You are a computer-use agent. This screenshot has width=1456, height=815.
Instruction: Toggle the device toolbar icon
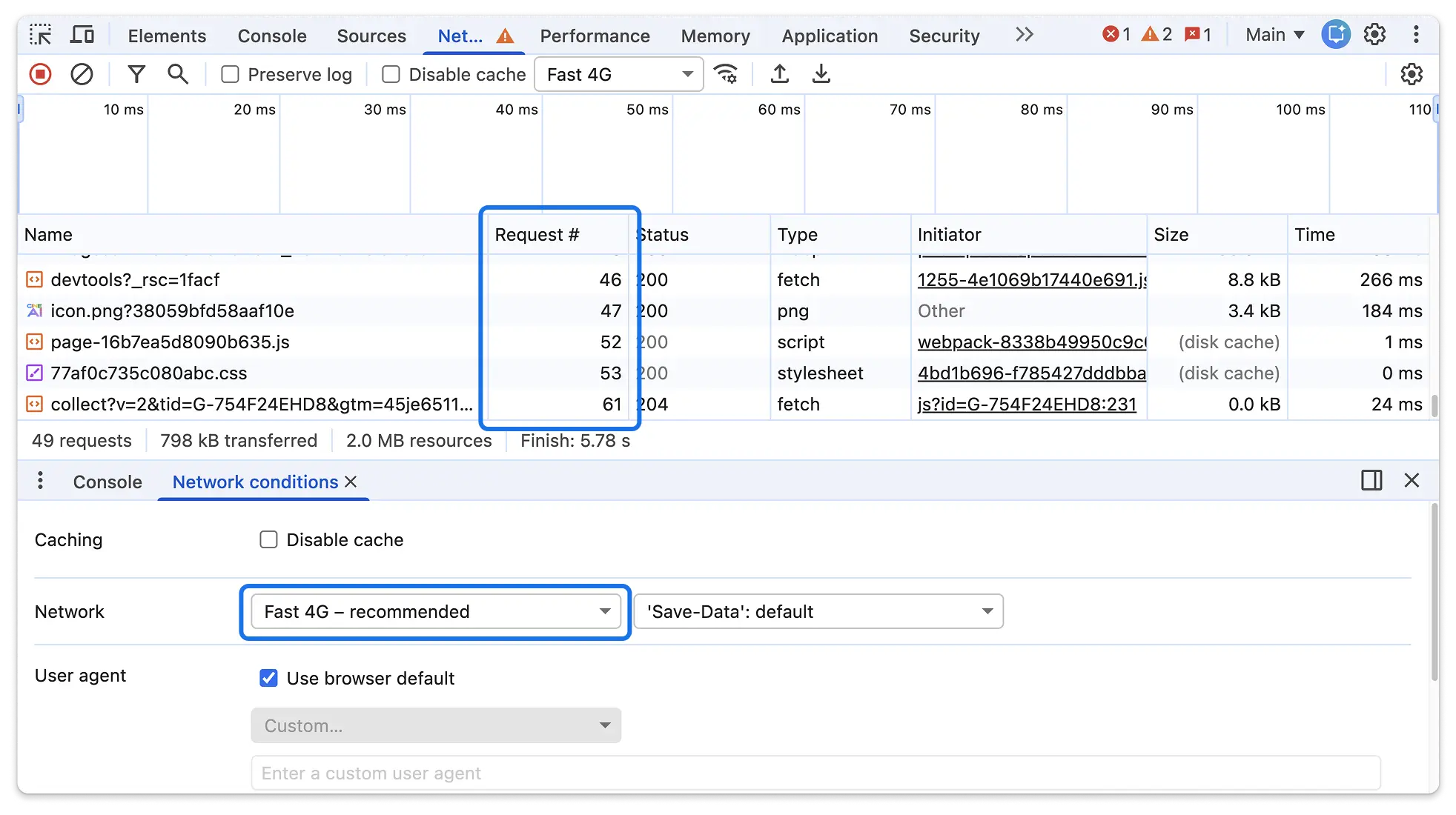pos(82,35)
